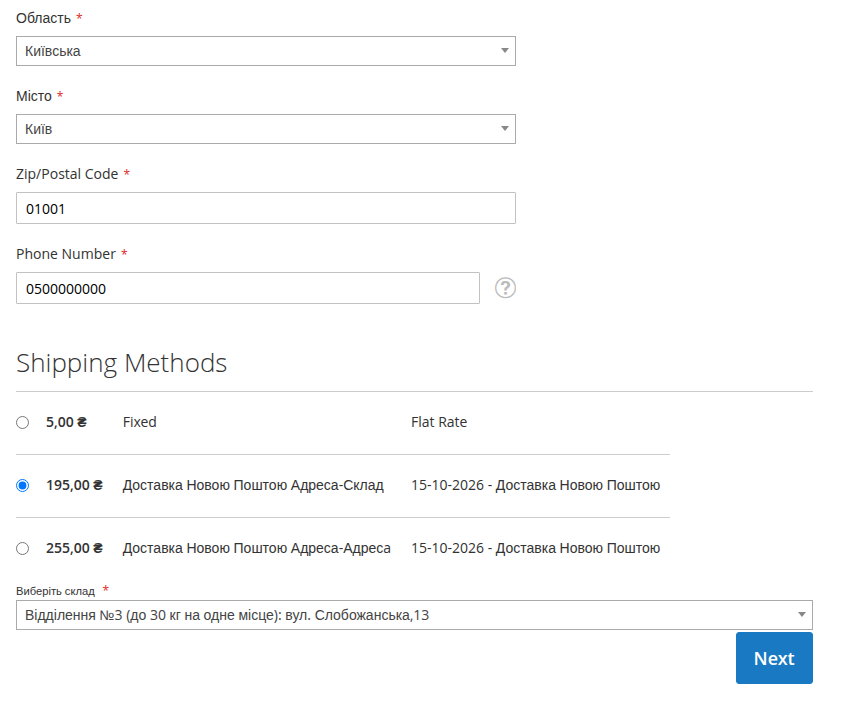Focus the Zip/Postal Code field containing 01001
The width and height of the screenshot is (858, 720).
click(x=266, y=208)
